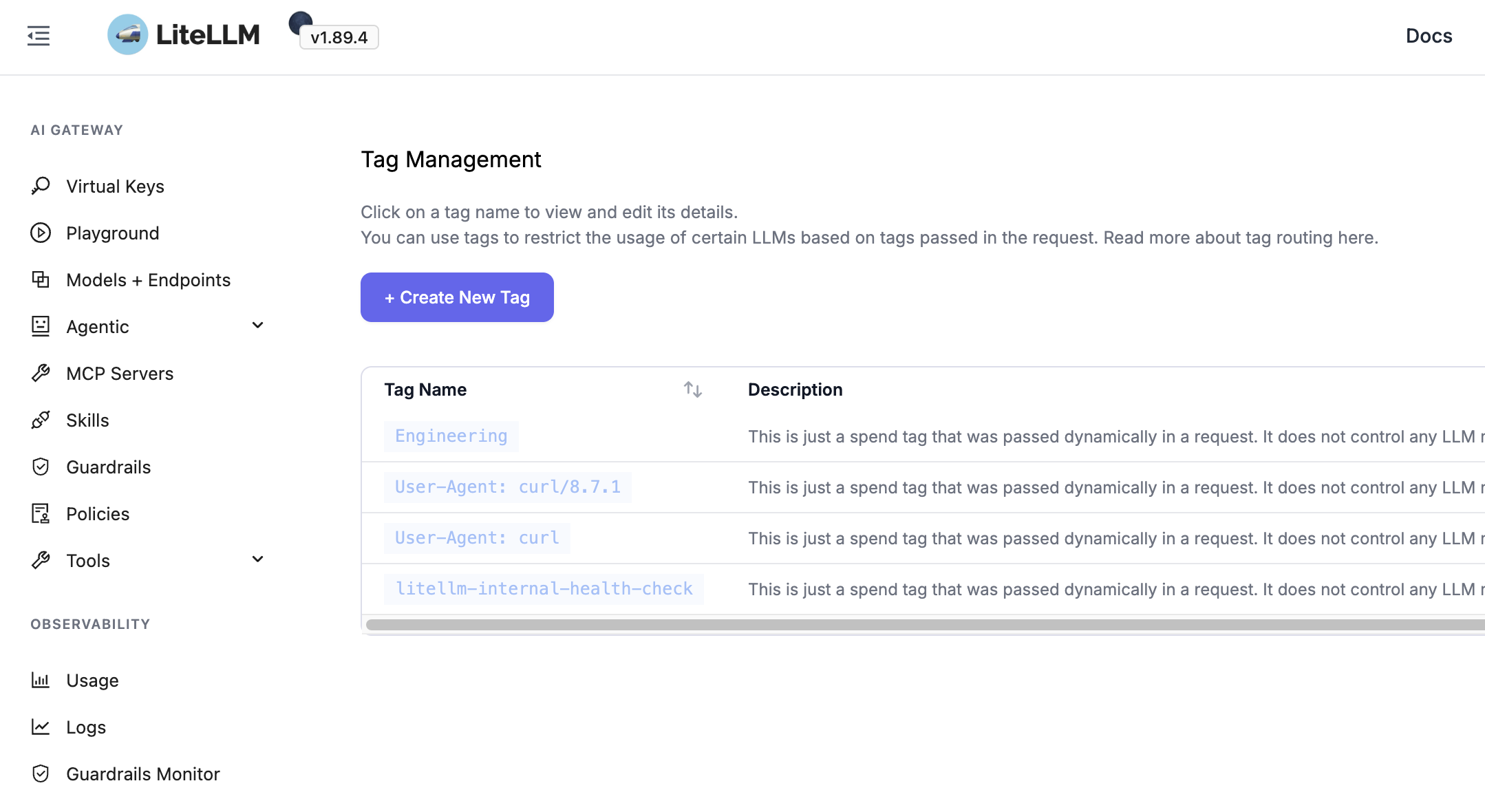Viewport: 1485px width, 812px height.
Task: Click the v1.89.4 version badge
Action: [x=339, y=37]
